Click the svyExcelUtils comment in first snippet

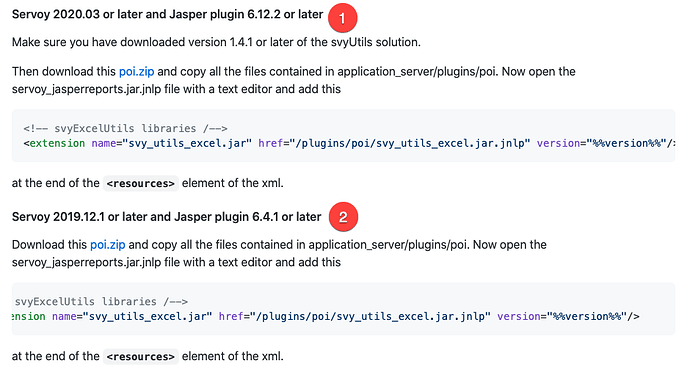125,128
